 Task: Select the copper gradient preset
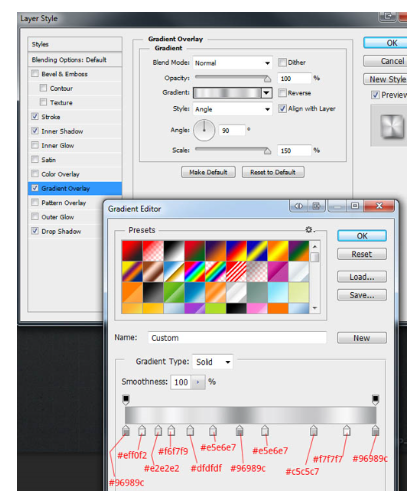coord(153,271)
